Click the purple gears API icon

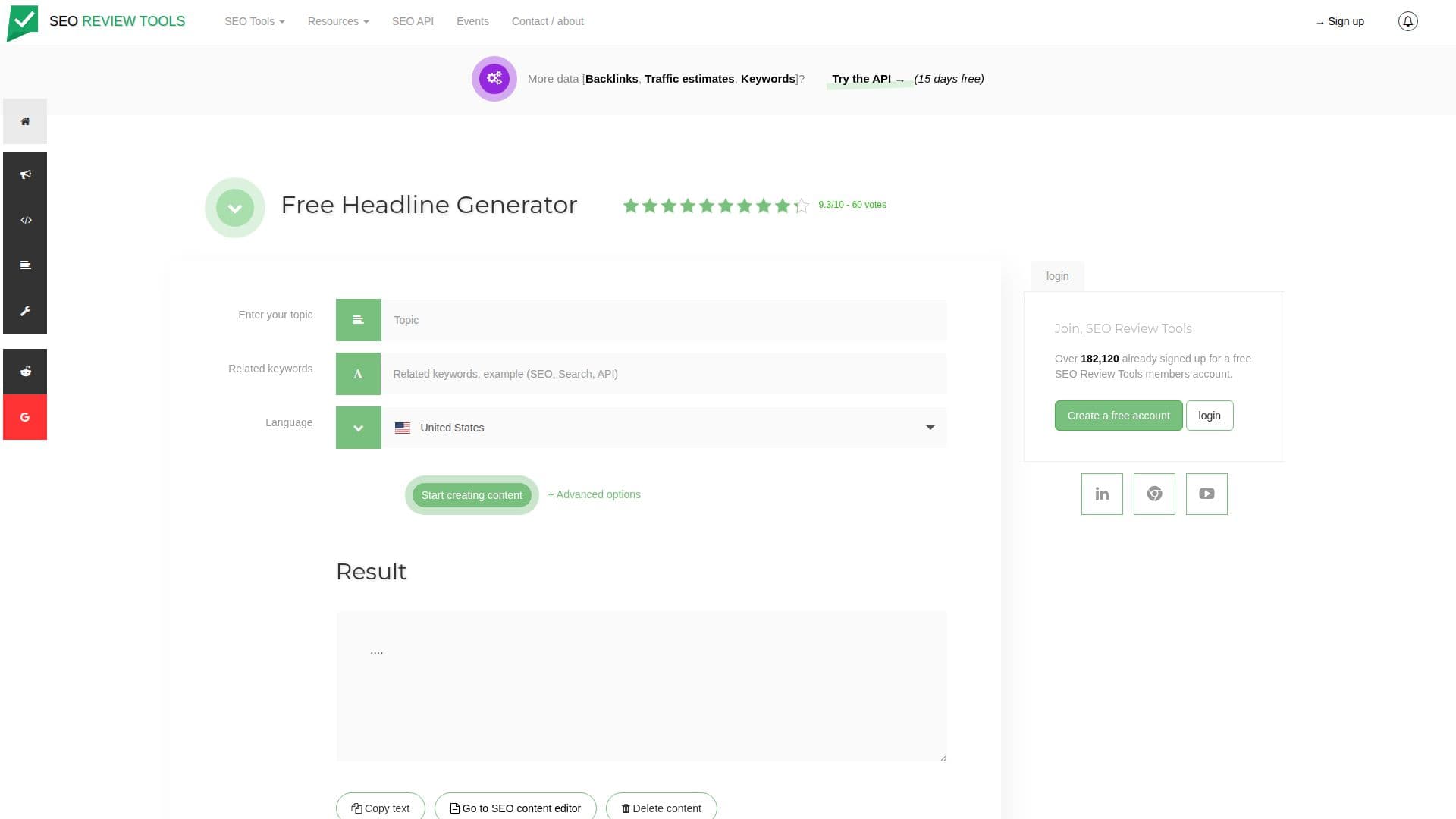494,79
